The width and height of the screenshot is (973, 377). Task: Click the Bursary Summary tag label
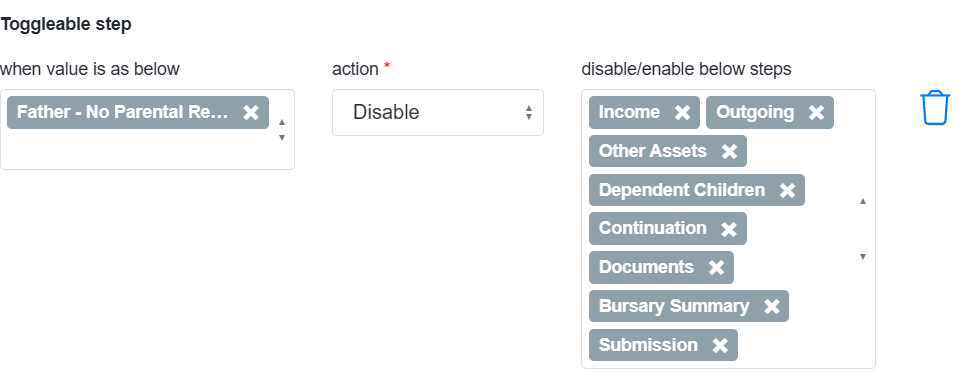tap(674, 306)
